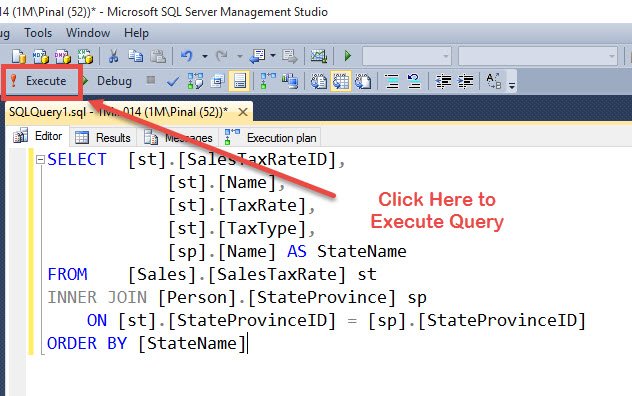Open the Undo history dropdown arrow
Viewport: 632px width, 396px height.
(204, 56)
